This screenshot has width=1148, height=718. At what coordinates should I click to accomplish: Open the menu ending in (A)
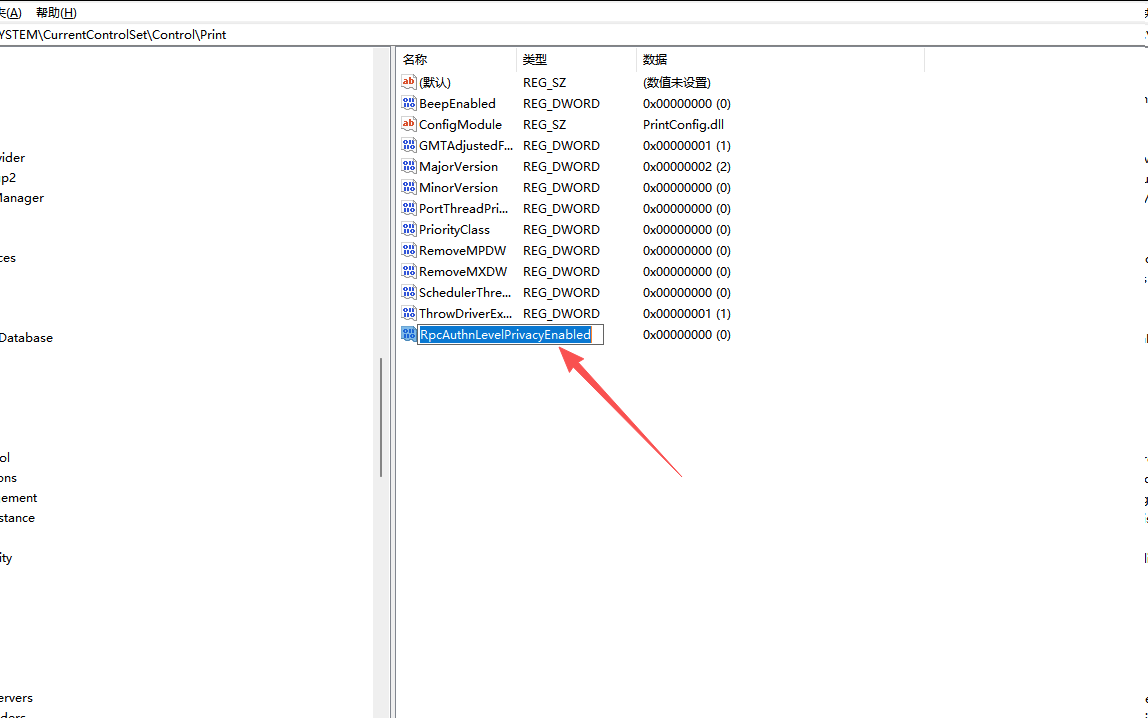point(8,12)
